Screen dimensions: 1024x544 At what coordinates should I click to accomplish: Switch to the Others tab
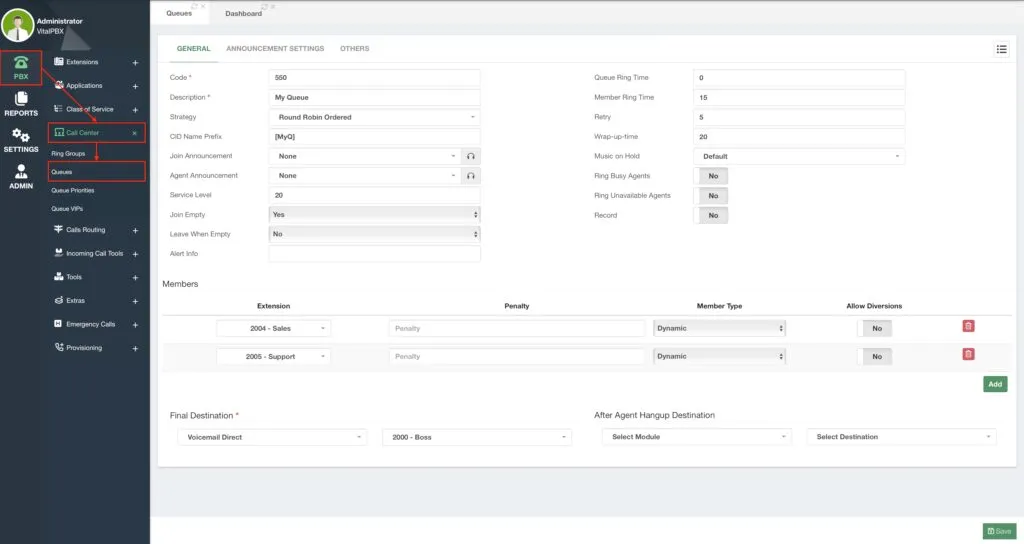click(x=355, y=48)
